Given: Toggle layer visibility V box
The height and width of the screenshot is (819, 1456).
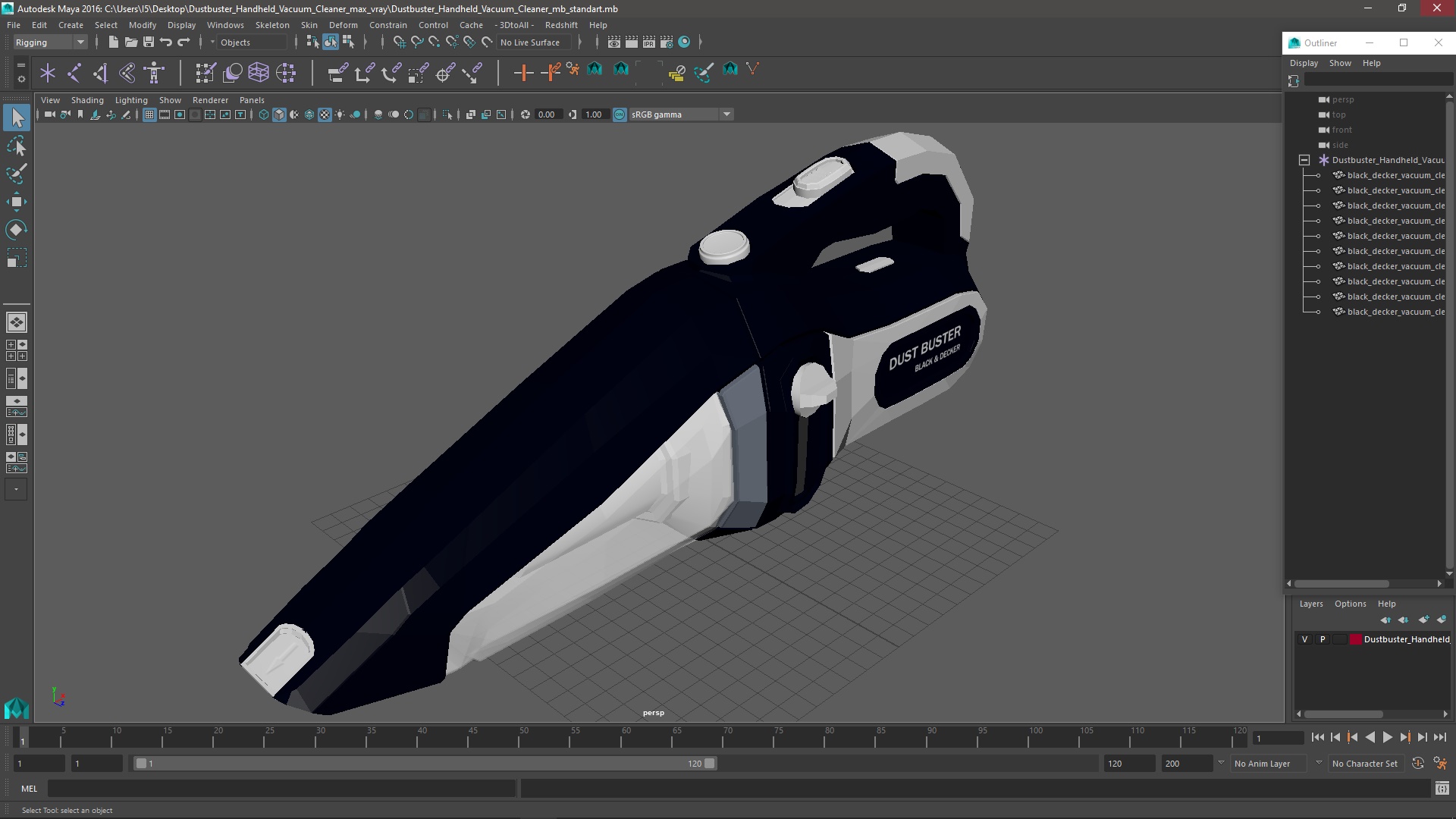Looking at the screenshot, I should click(1304, 639).
